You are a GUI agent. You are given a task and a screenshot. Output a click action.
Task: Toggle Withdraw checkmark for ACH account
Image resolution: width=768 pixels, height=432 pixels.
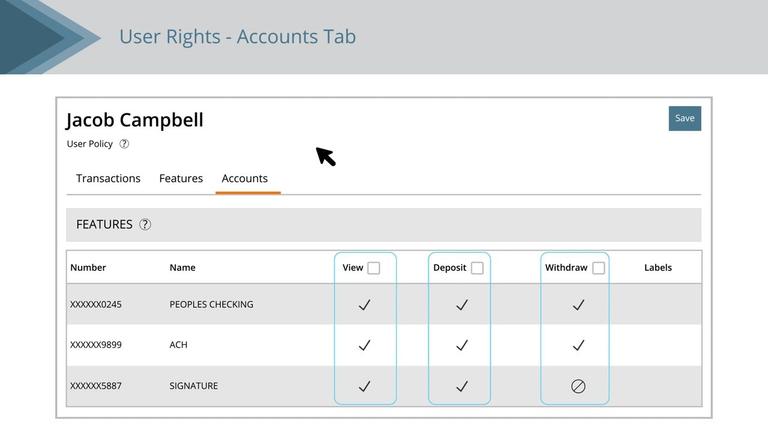click(578, 345)
